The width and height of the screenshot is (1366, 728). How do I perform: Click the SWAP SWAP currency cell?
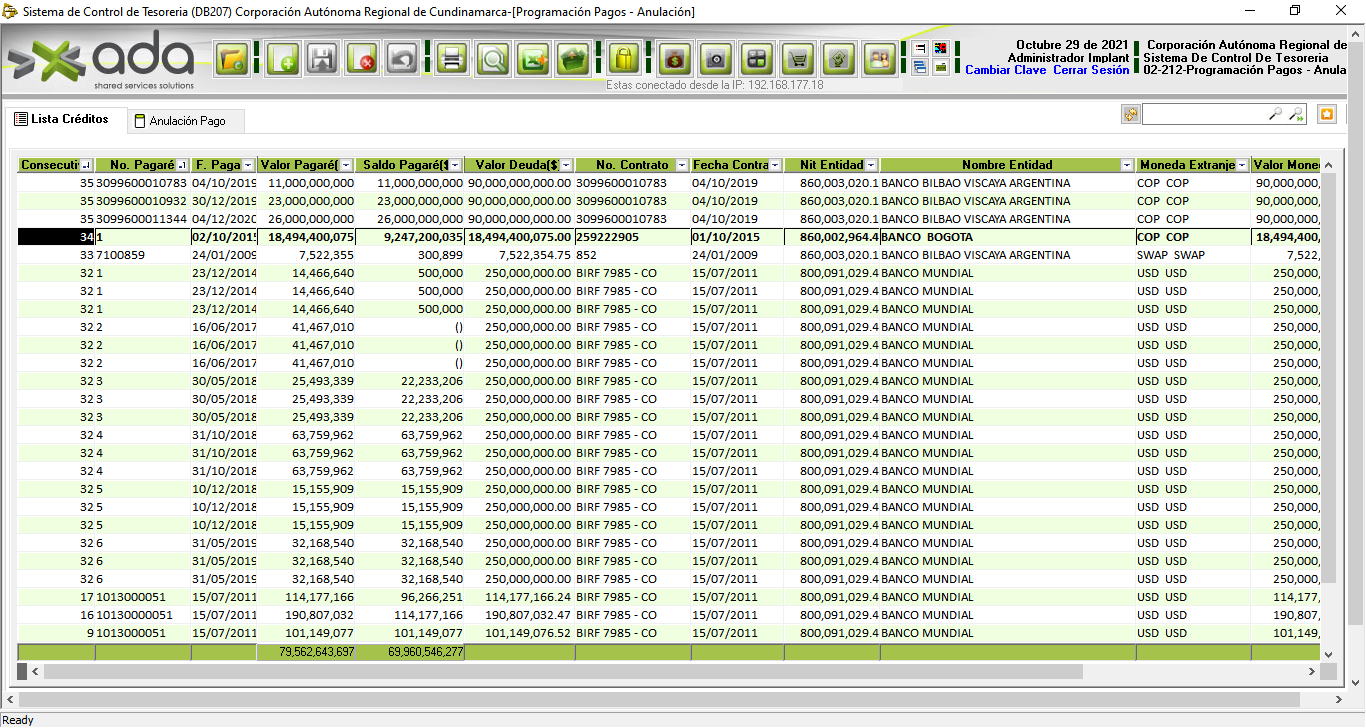point(1193,255)
